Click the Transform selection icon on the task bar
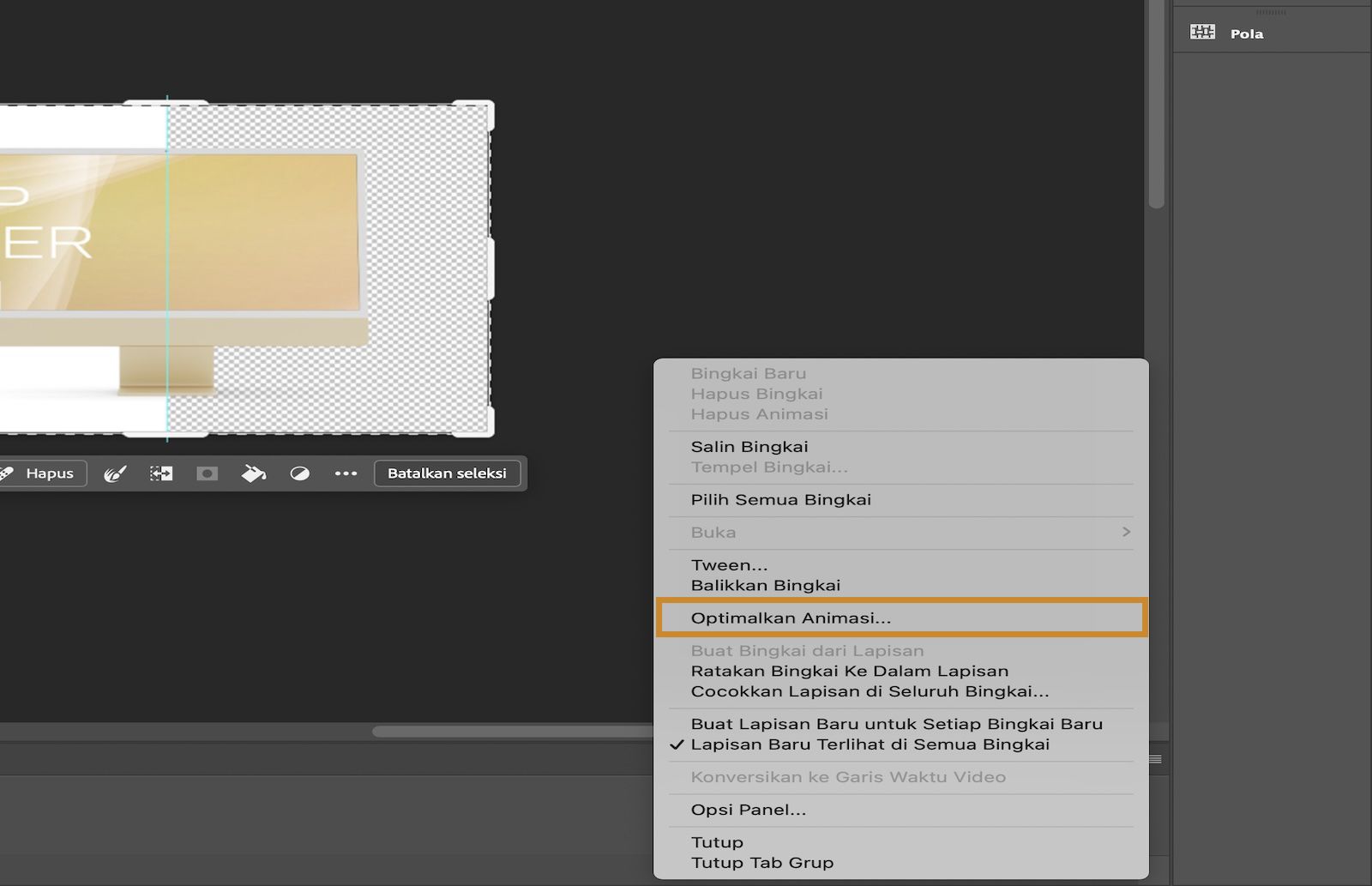1372x886 pixels. click(159, 473)
